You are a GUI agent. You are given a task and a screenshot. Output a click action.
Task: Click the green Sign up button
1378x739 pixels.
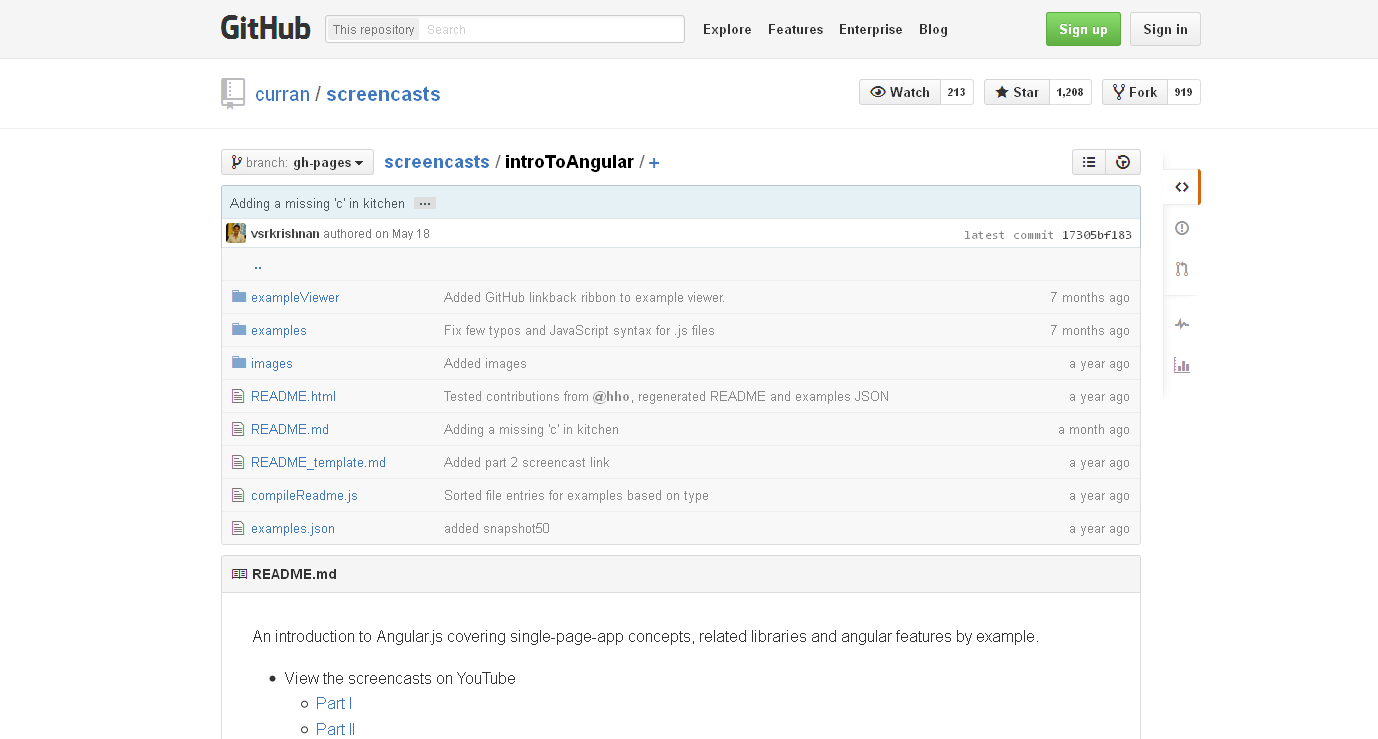tap(1083, 29)
